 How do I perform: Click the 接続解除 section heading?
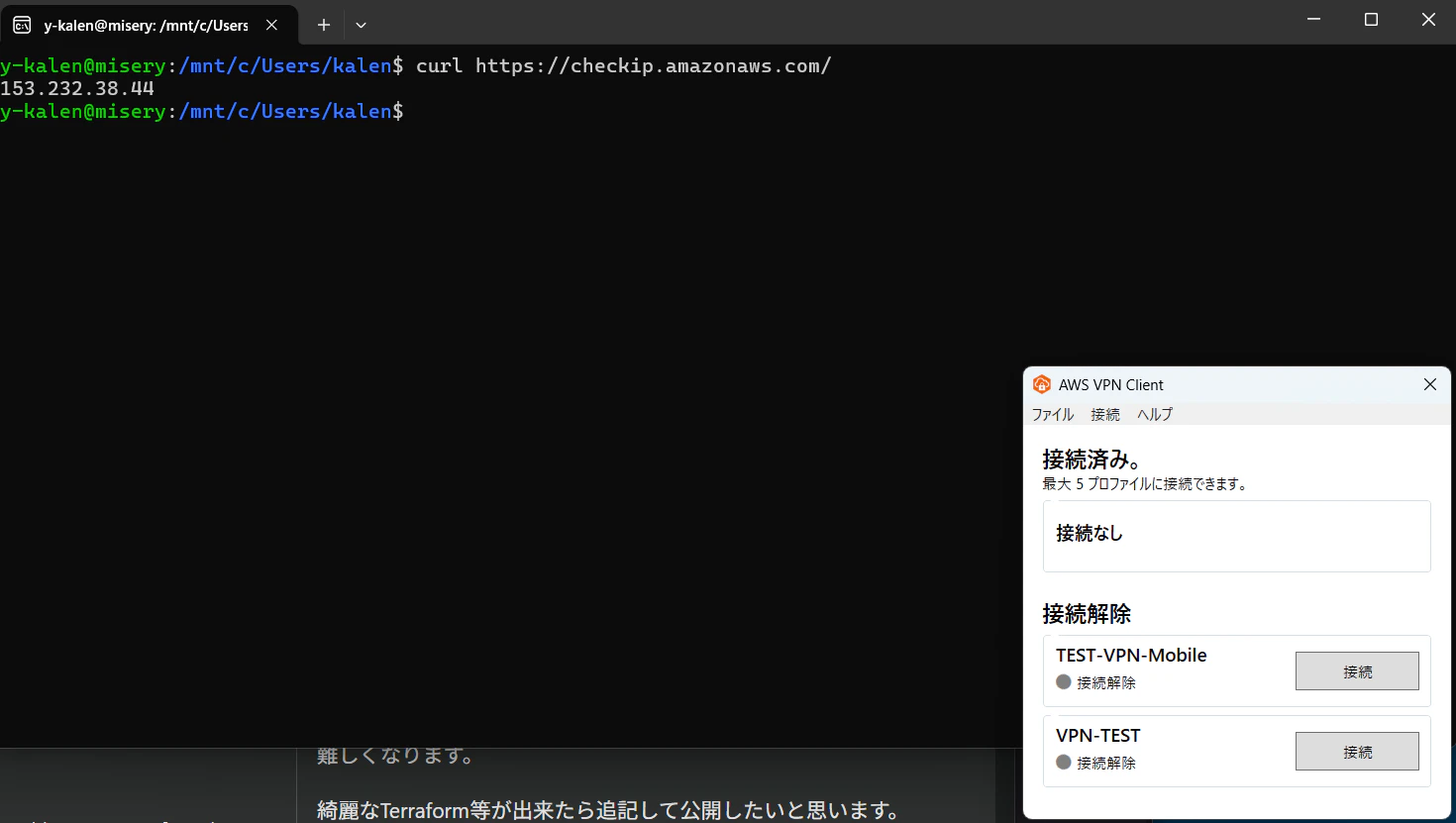pyautogui.click(x=1087, y=614)
